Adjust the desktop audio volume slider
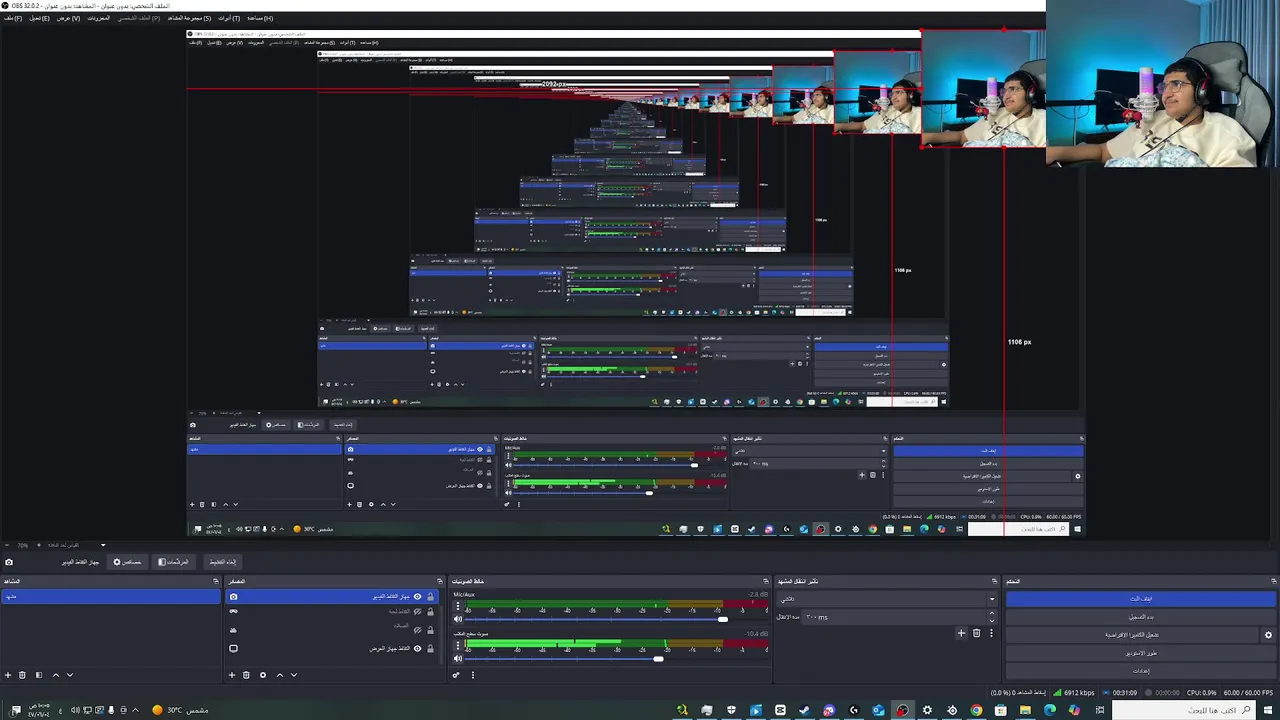Screen dimensions: 1280x720 (658, 658)
